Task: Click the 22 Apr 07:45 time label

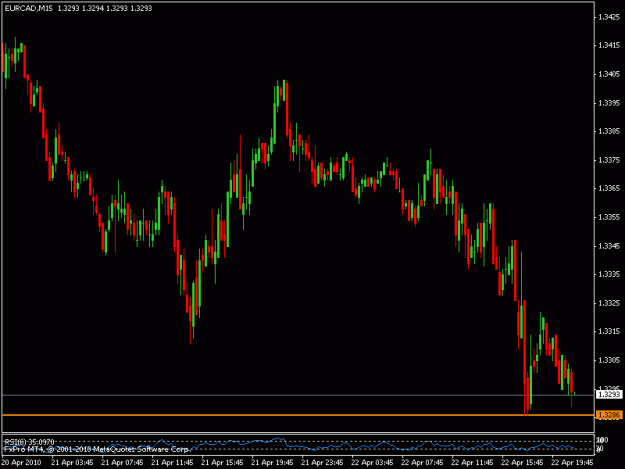Action: point(422,462)
